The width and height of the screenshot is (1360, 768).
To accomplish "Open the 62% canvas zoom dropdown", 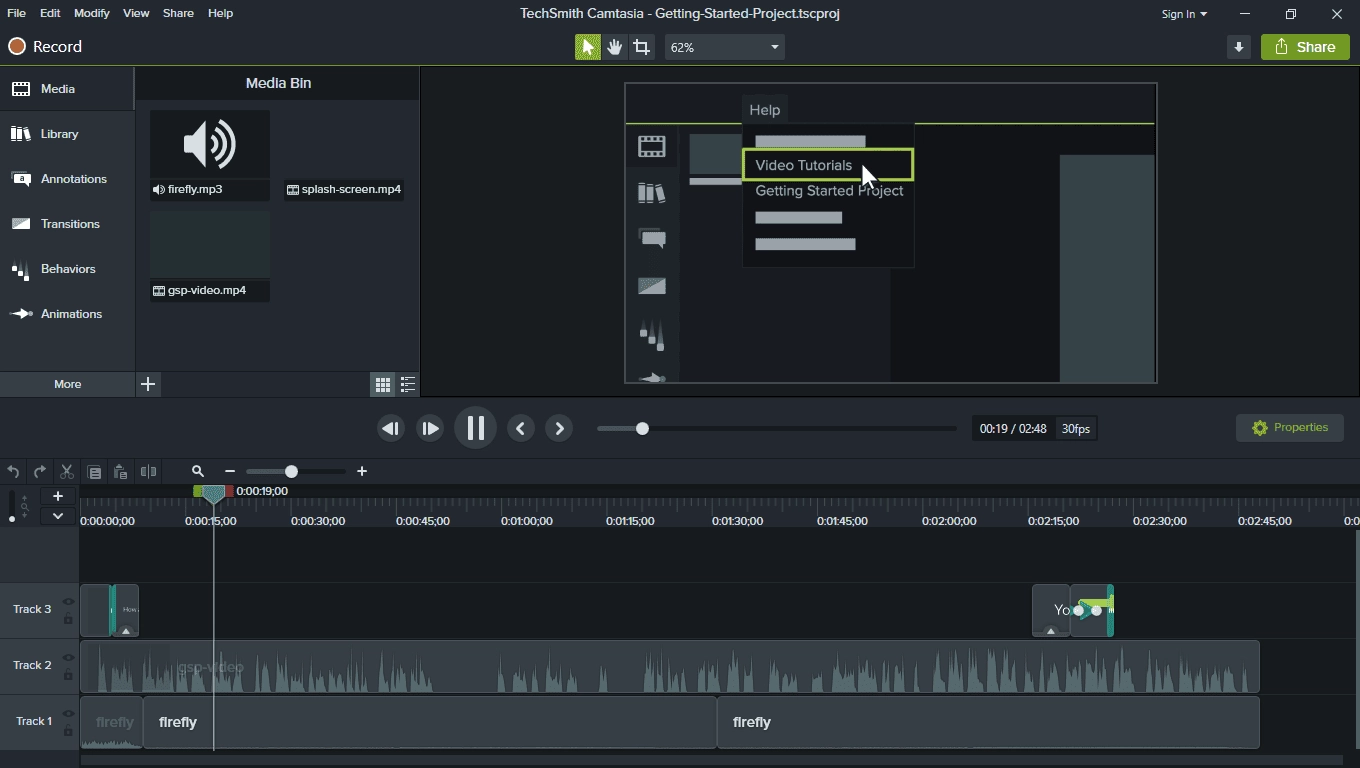I will [x=725, y=47].
